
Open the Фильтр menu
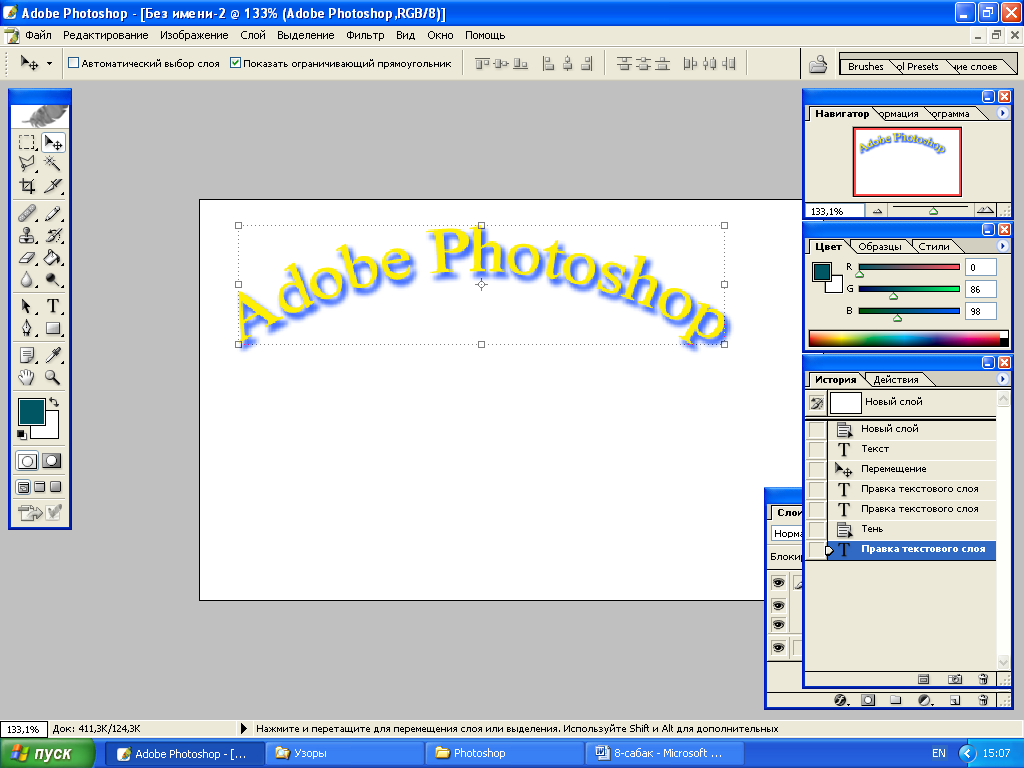(x=365, y=35)
